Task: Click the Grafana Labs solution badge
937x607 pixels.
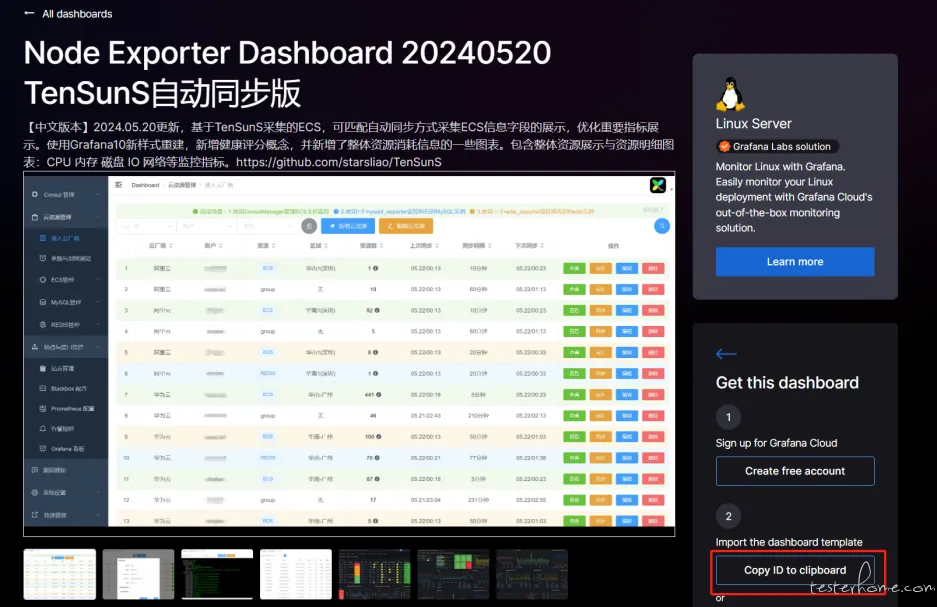Action: (777, 146)
